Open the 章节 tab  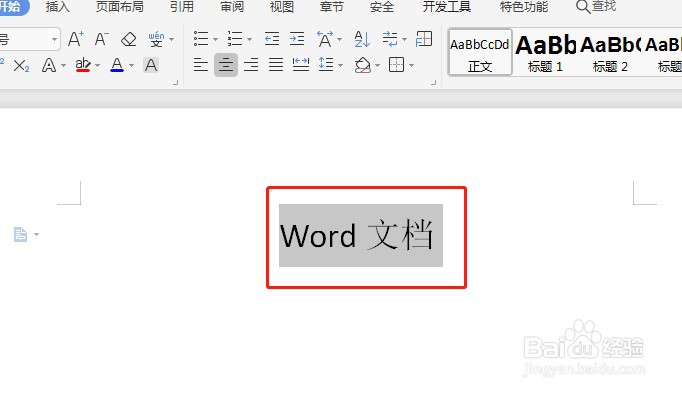331,7
